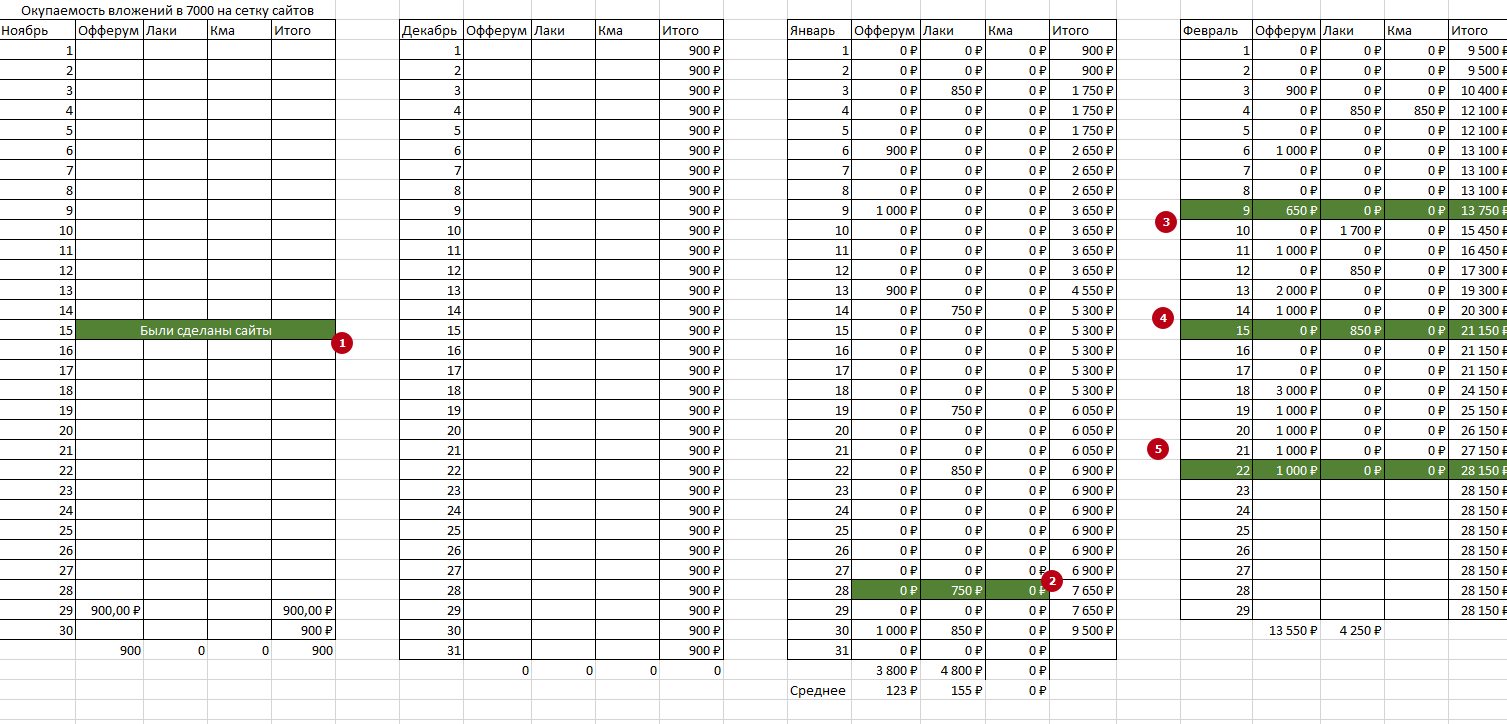This screenshot has height=724, width=1507.
Task: Select the '155 ₽' average cell
Action: (x=952, y=690)
